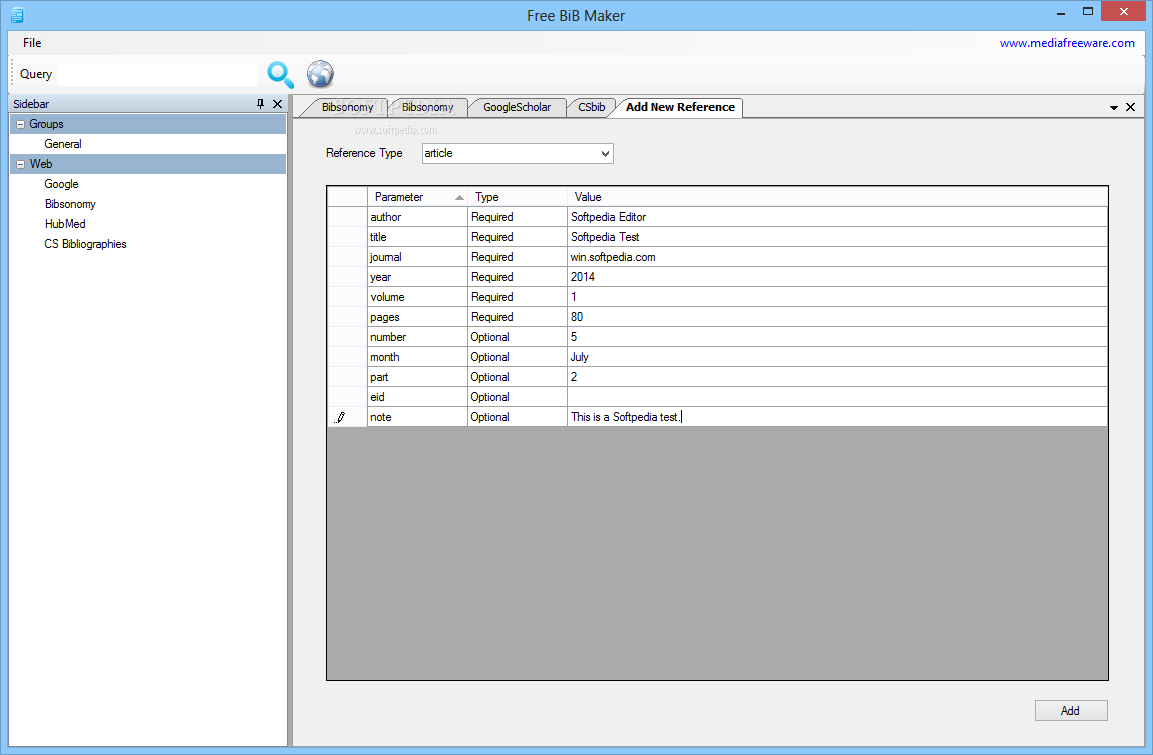Select Google in the sidebar tree

tap(61, 184)
